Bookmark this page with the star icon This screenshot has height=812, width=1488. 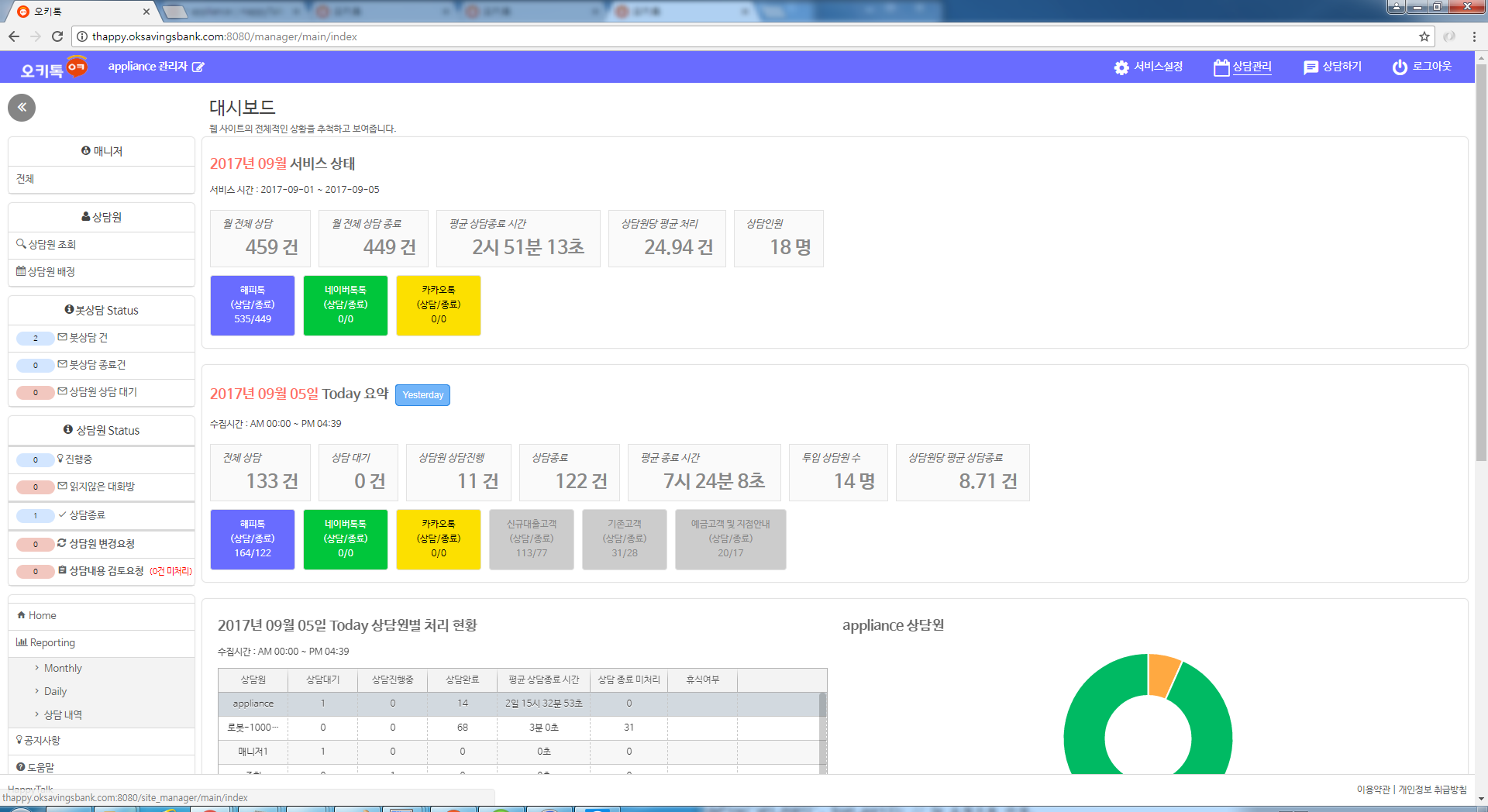pos(1424,36)
